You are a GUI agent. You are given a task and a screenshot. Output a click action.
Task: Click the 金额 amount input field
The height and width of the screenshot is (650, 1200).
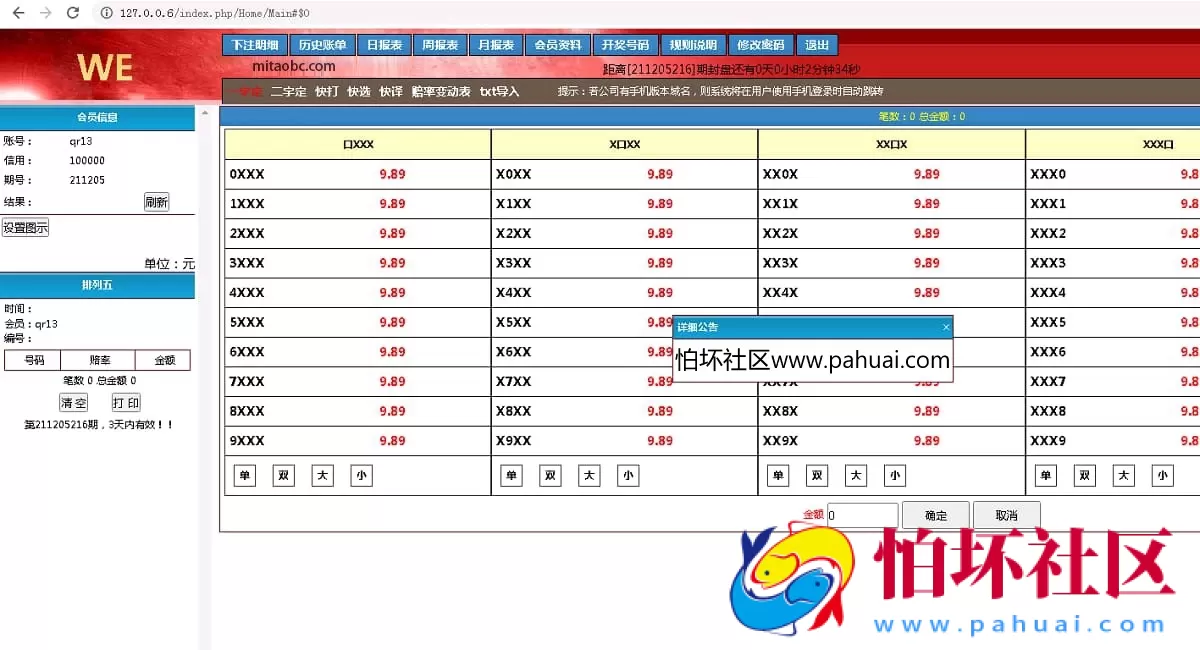[862, 516]
